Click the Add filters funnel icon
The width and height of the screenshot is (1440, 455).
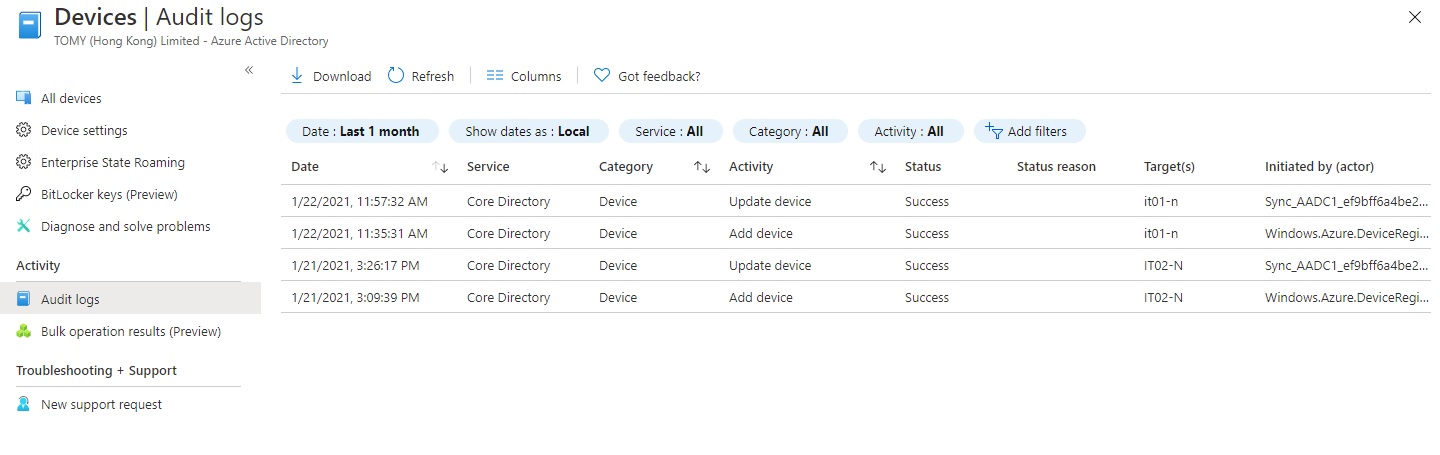(x=994, y=130)
